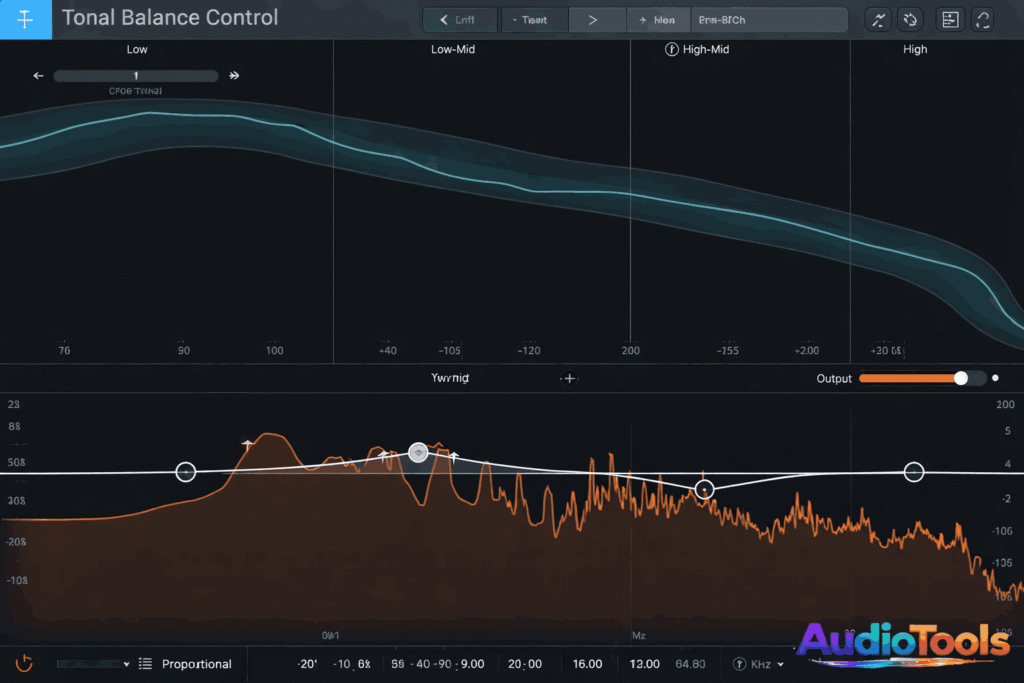
Task: Open the Tonal Balance Control app icon
Action: (25, 18)
